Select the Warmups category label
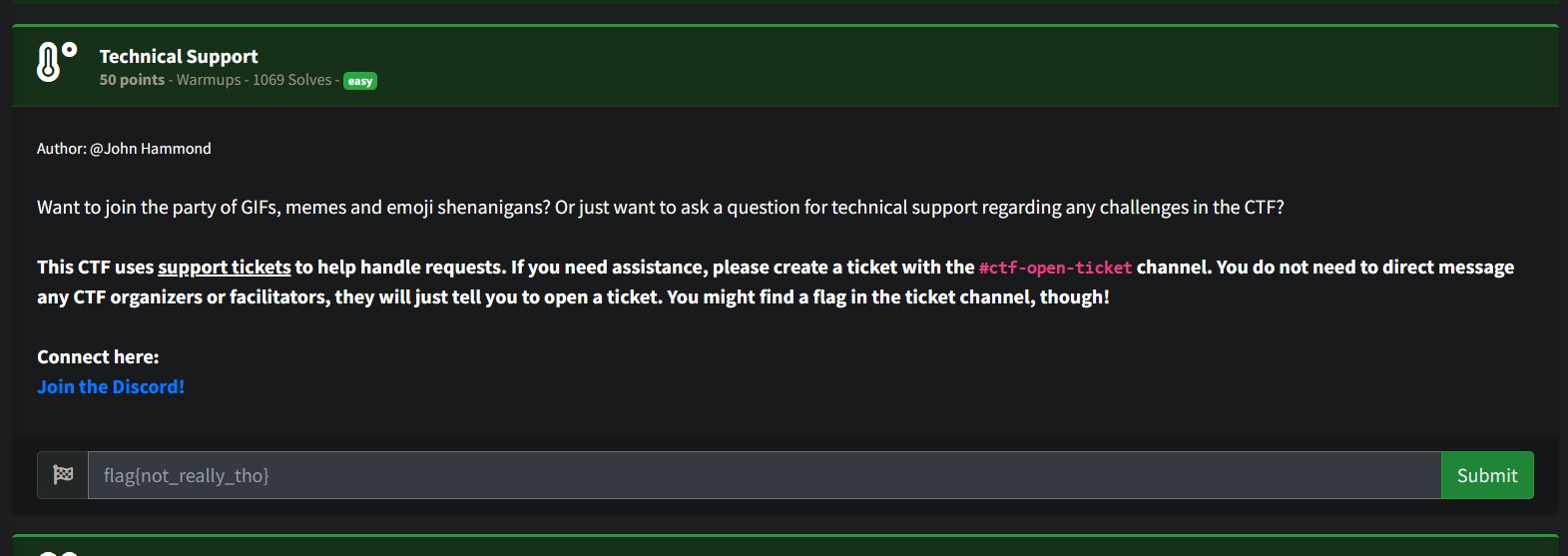The image size is (1568, 556). tap(209, 80)
